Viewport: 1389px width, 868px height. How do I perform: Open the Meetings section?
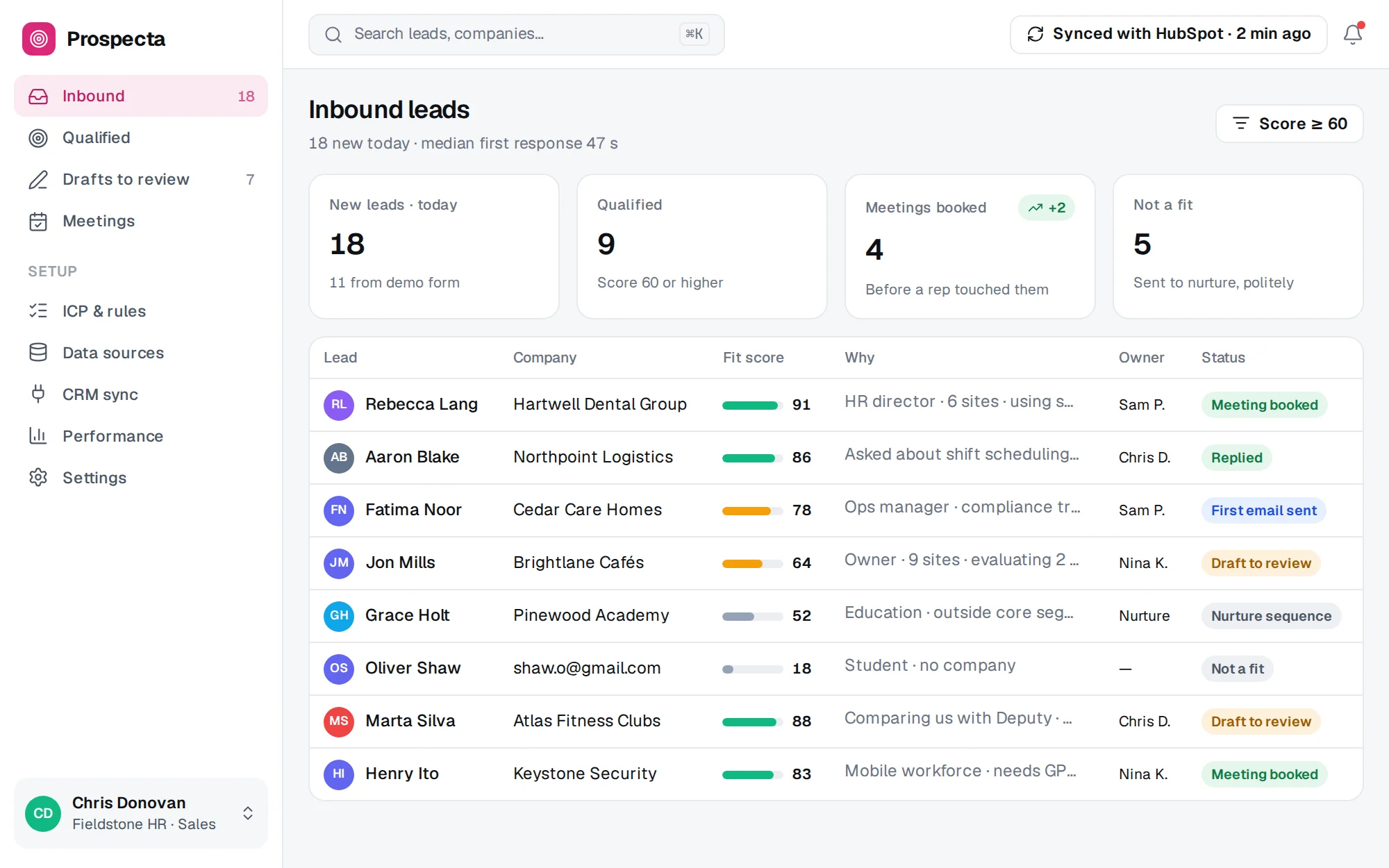coord(141,221)
